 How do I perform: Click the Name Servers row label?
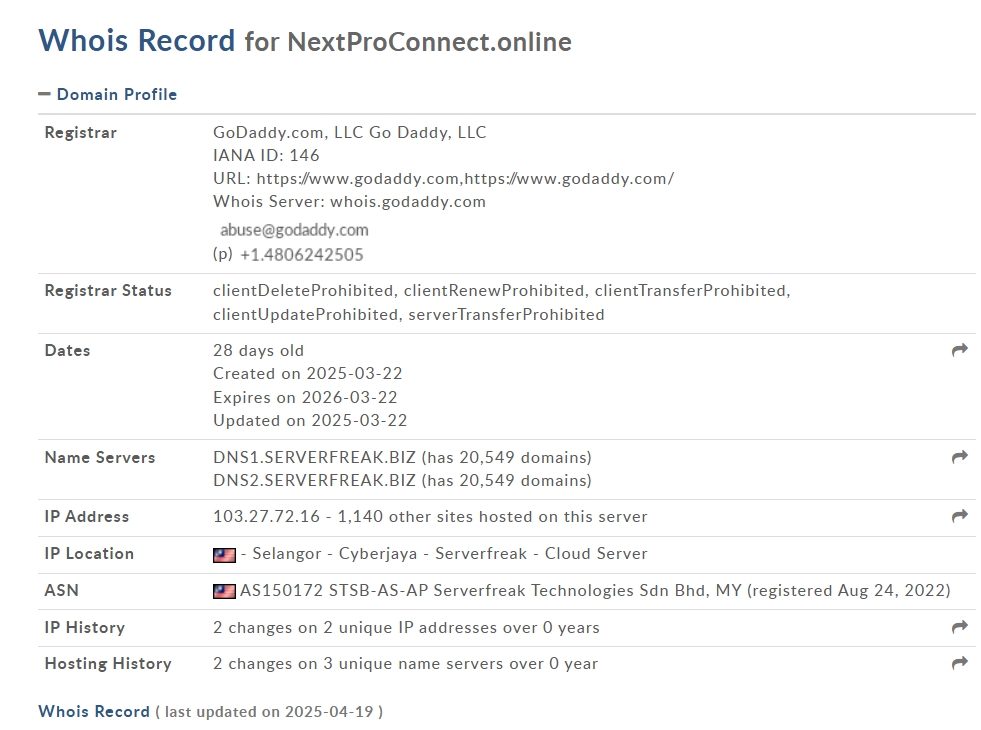(99, 457)
